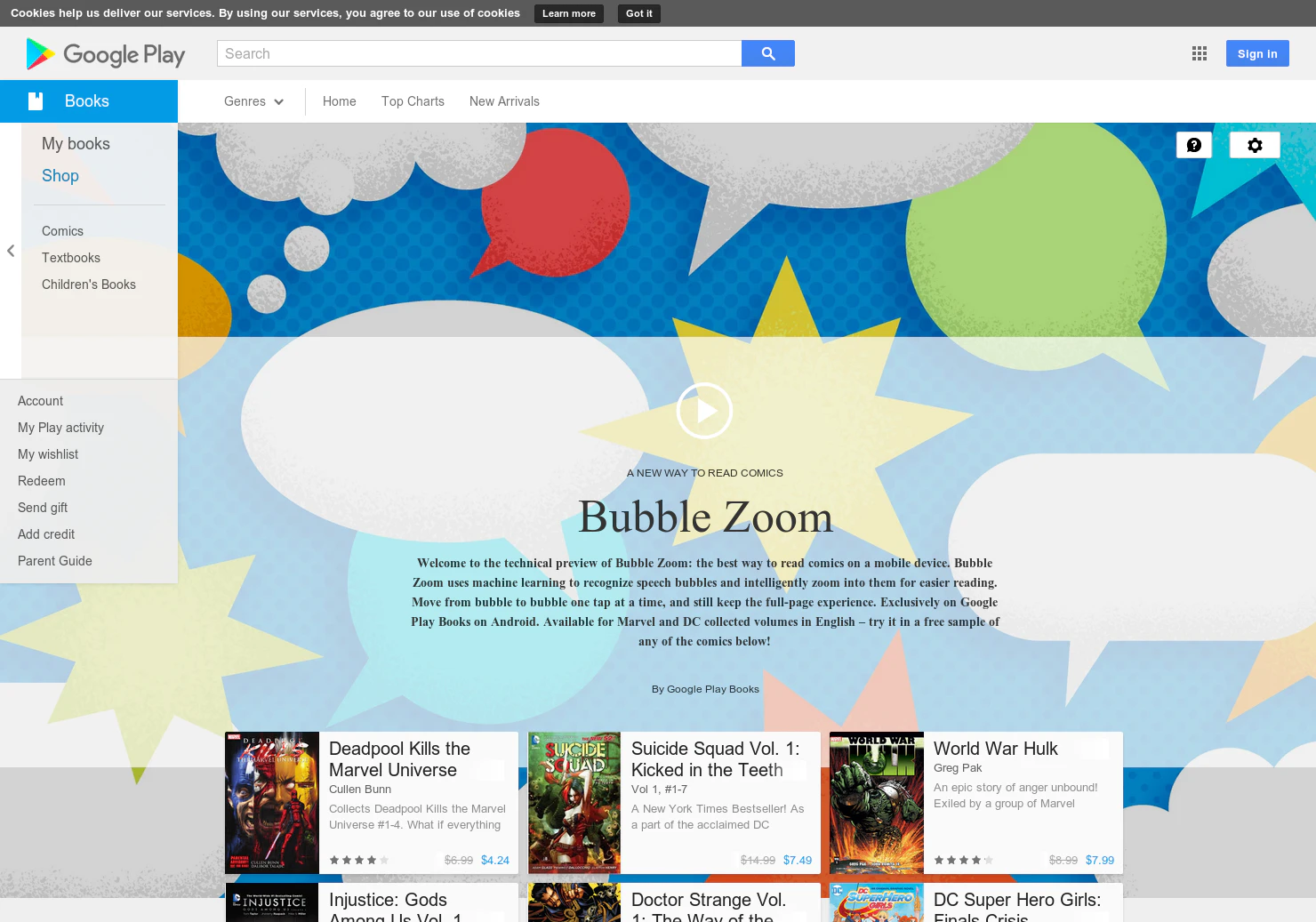Open the Comics category
This screenshot has height=922, width=1316.
tap(62, 231)
